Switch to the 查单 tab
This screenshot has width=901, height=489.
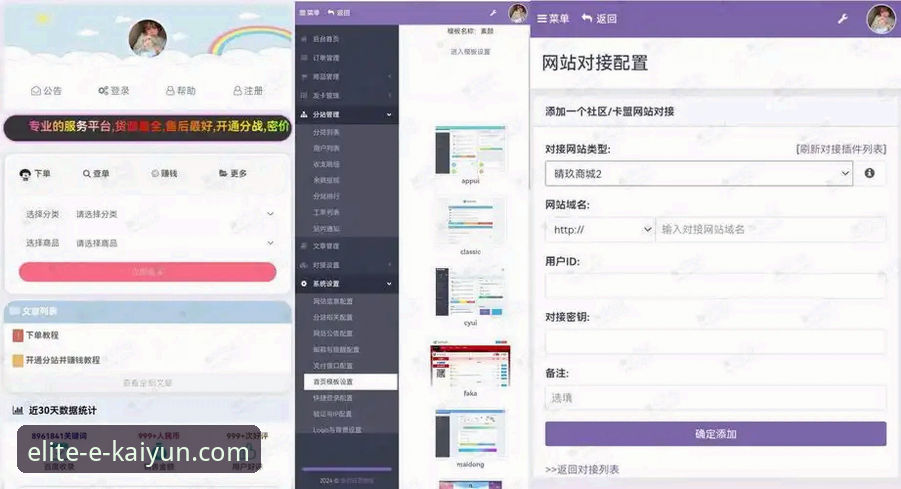(x=96, y=174)
